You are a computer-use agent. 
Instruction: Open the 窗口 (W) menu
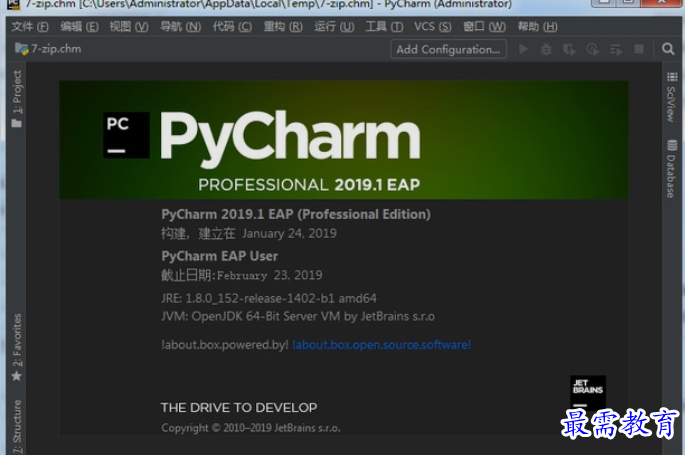coord(484,27)
